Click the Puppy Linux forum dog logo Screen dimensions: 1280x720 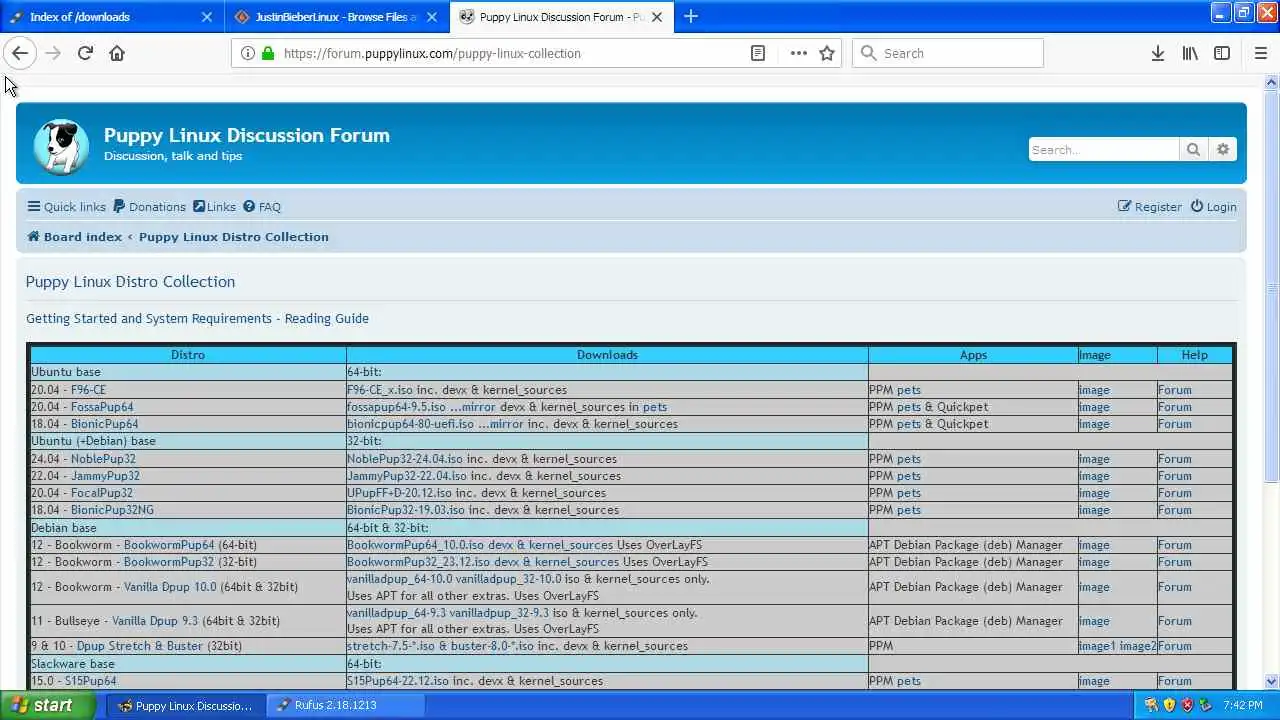click(60, 146)
